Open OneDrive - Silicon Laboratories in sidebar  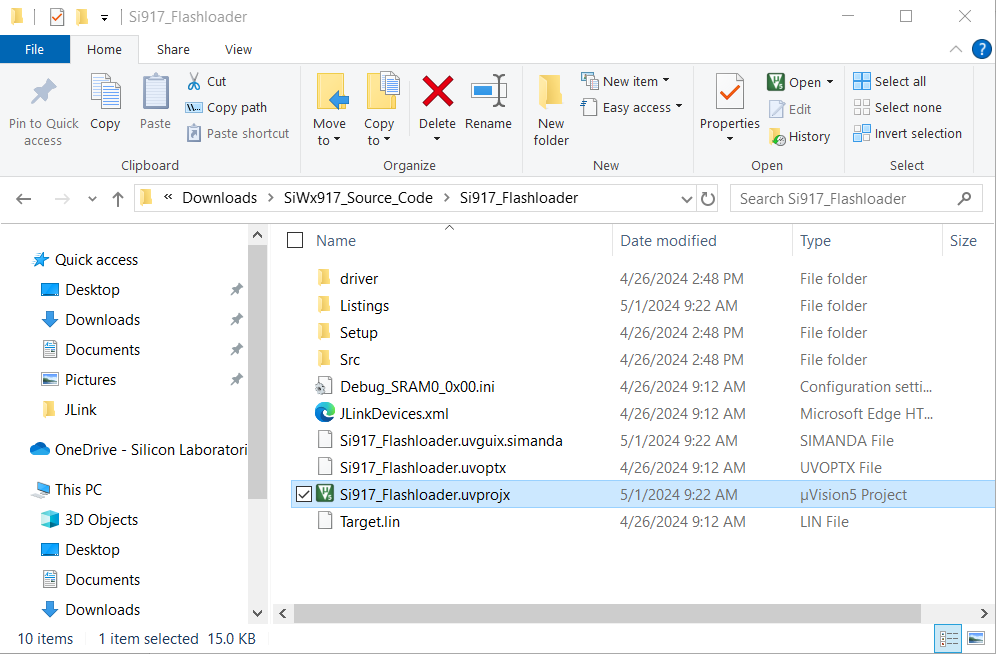[138, 450]
